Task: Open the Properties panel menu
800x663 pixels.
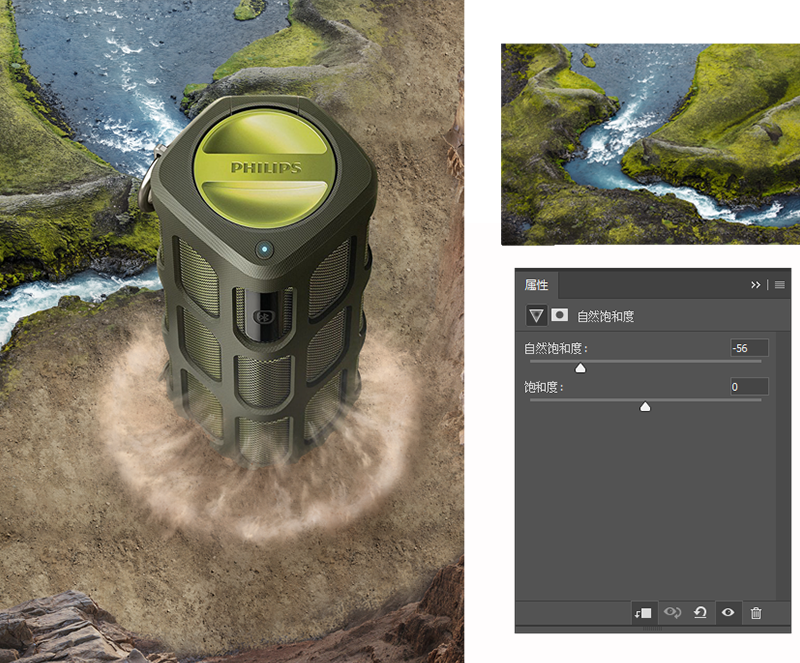Action: point(780,285)
